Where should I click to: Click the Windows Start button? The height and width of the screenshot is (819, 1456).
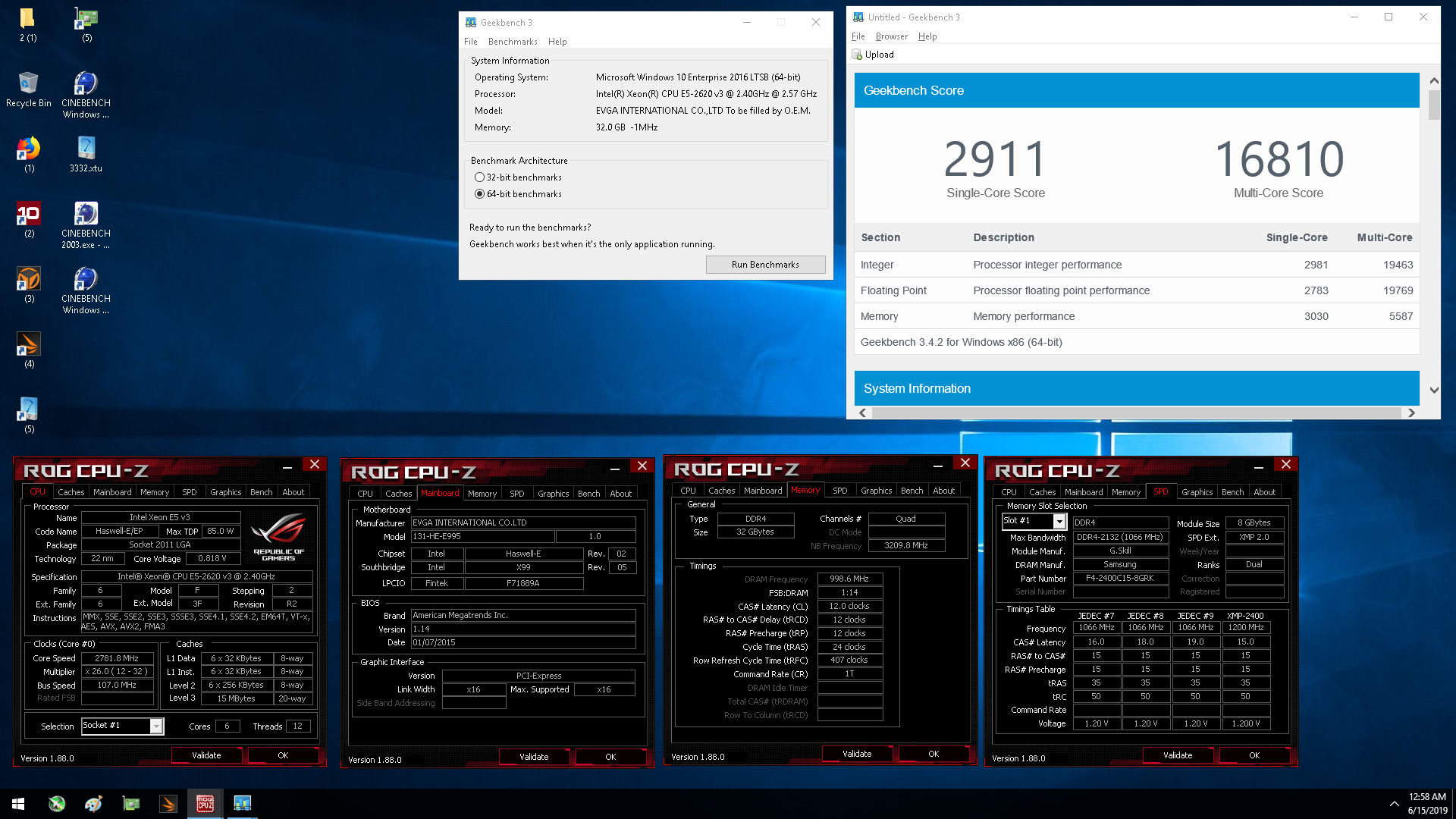click(x=18, y=804)
